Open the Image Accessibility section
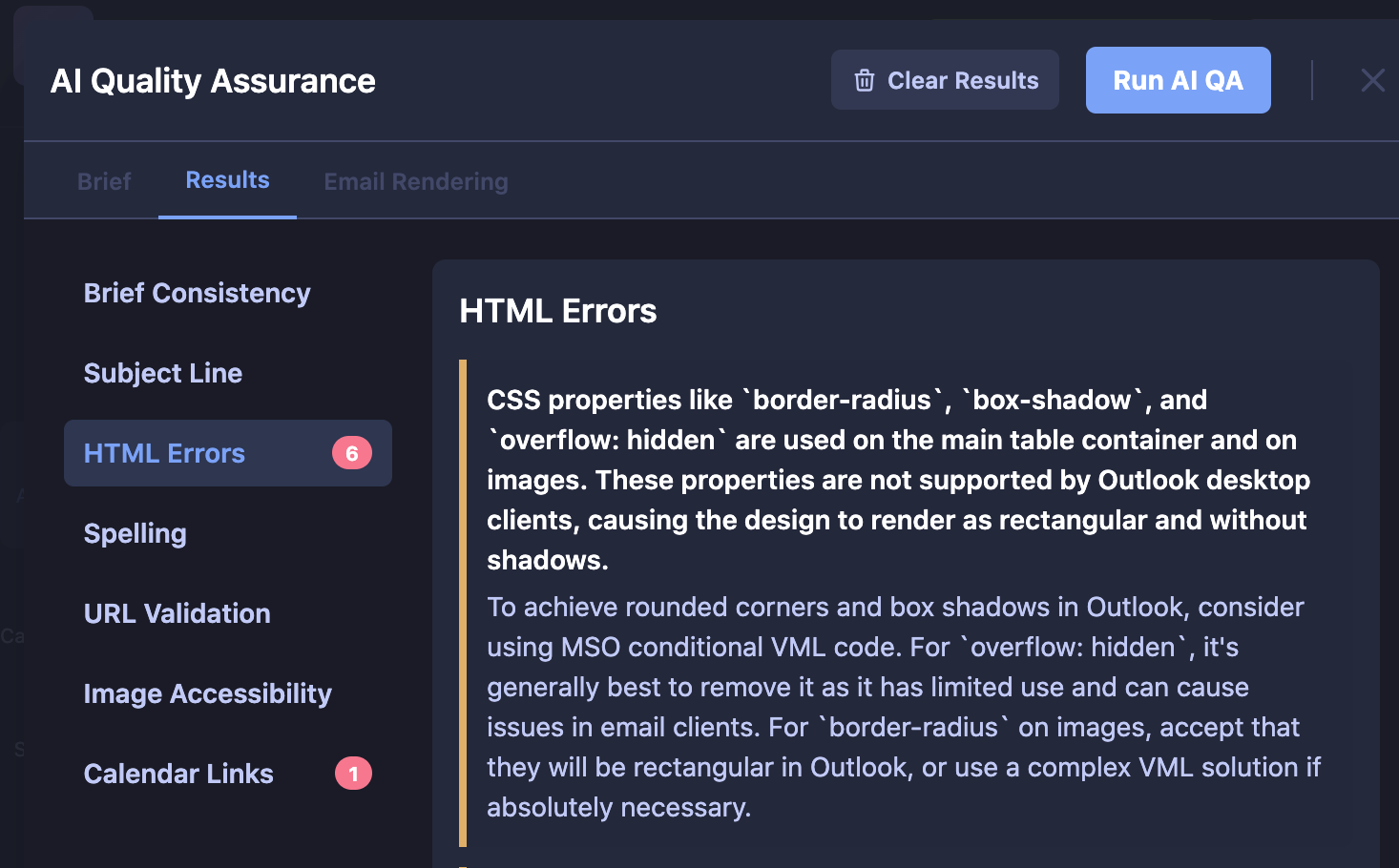This screenshot has width=1399, height=868. [207, 693]
